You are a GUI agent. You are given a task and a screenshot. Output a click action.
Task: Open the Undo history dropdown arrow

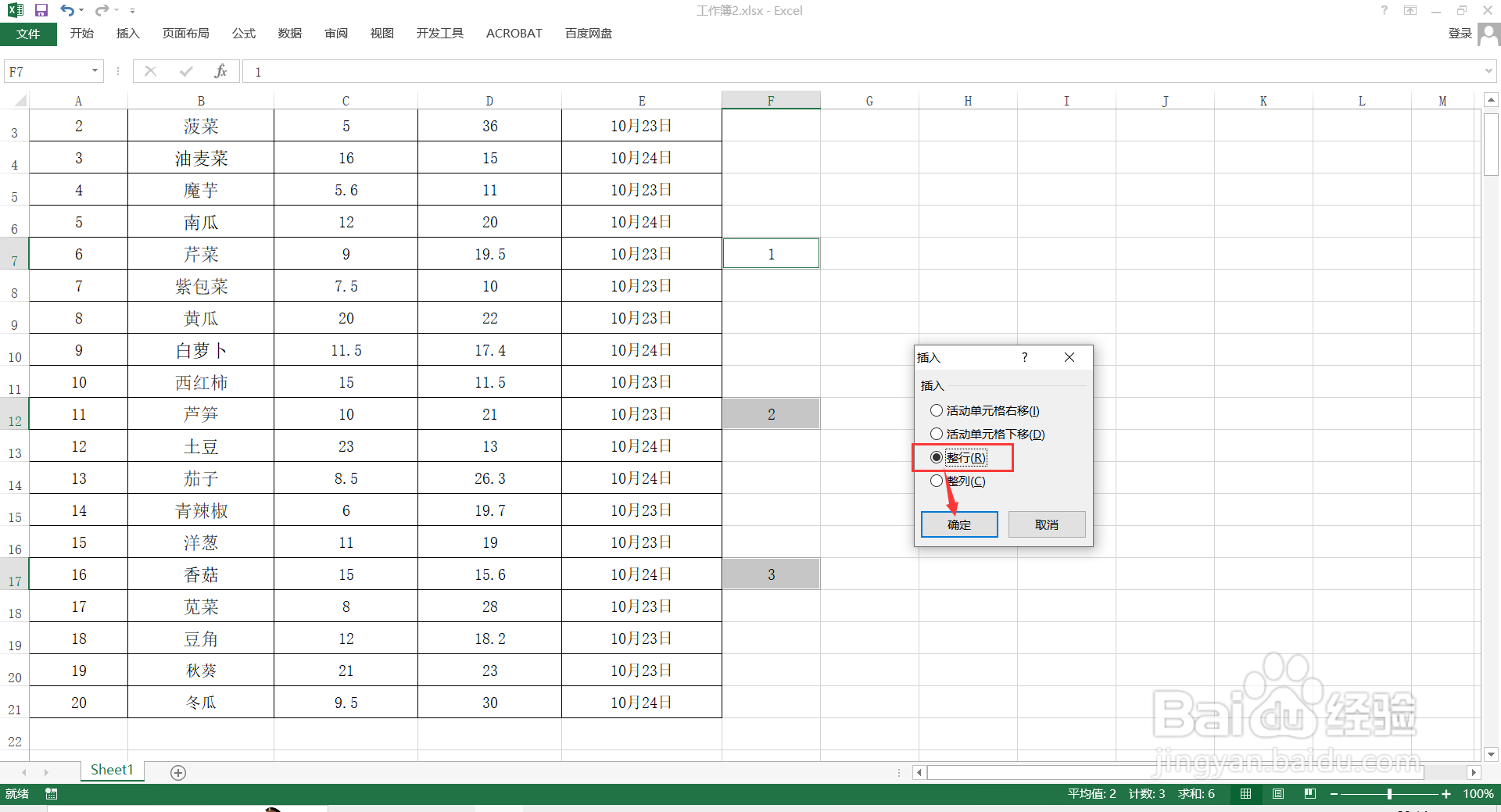click(81, 10)
